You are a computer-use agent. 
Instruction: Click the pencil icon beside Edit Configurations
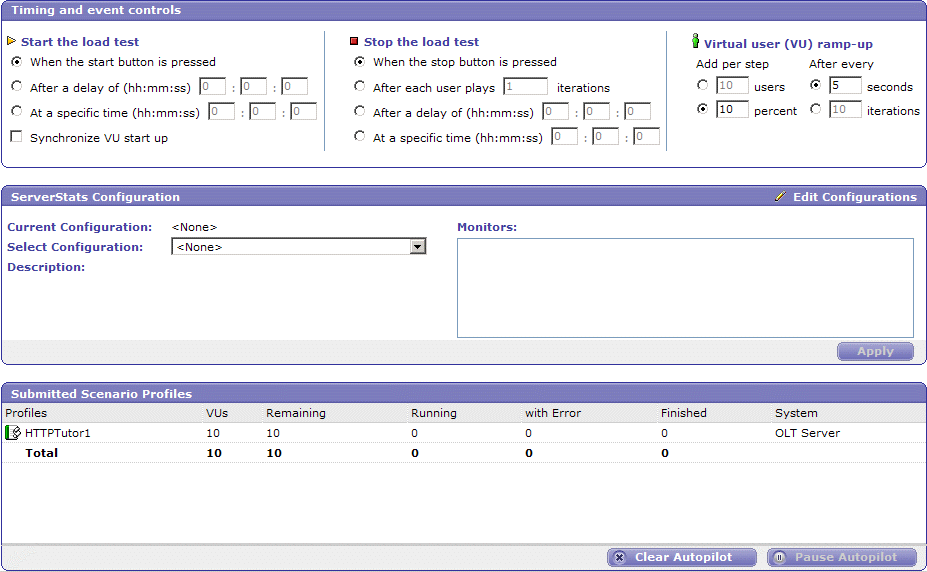(780, 196)
